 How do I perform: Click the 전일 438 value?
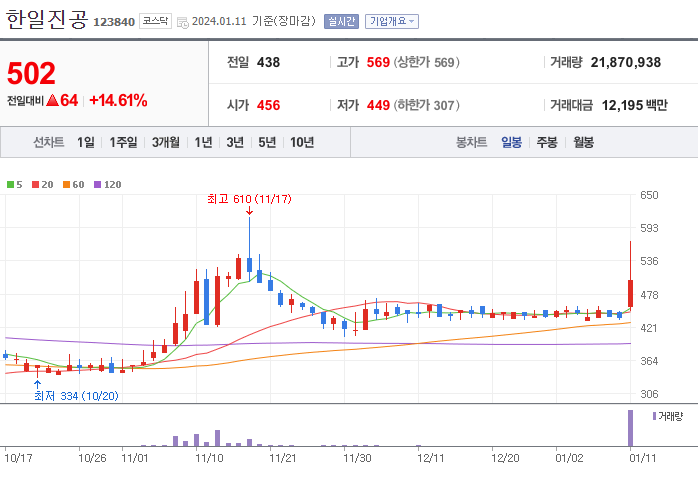coord(268,62)
